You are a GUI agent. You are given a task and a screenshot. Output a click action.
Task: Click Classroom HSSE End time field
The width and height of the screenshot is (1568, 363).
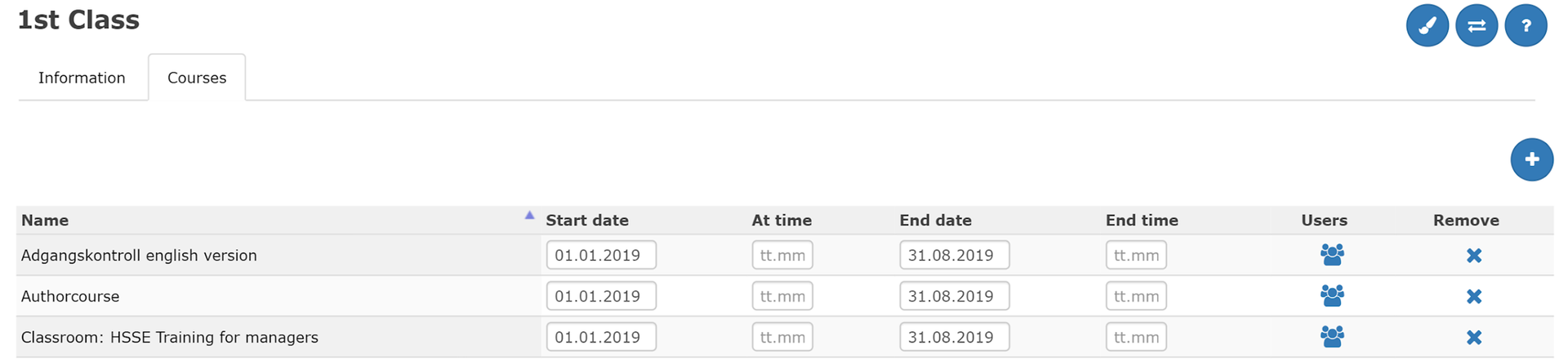1135,337
